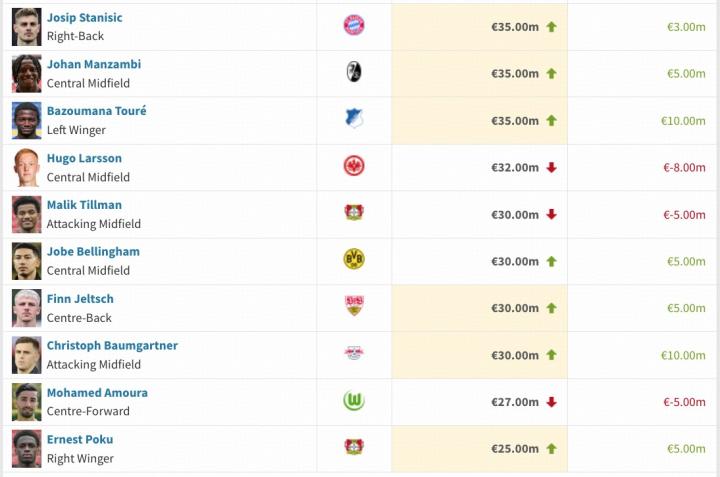Click Hoffenheim club crest icon
This screenshot has width=720, height=477.
click(x=354, y=119)
